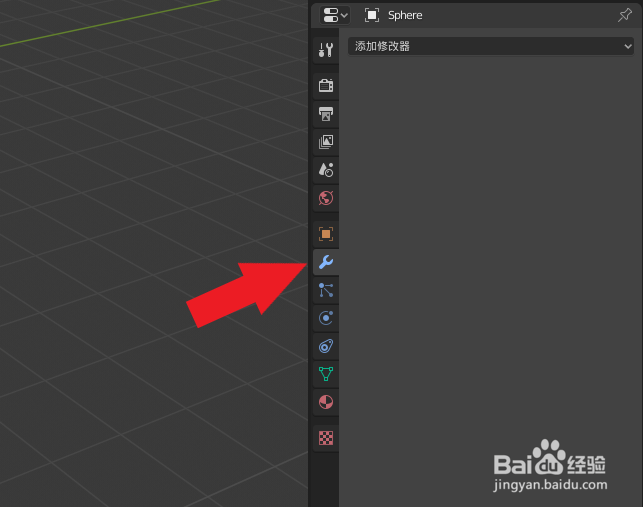Click the Sphere object icon in header
This screenshot has height=507, width=643.
pos(372,16)
